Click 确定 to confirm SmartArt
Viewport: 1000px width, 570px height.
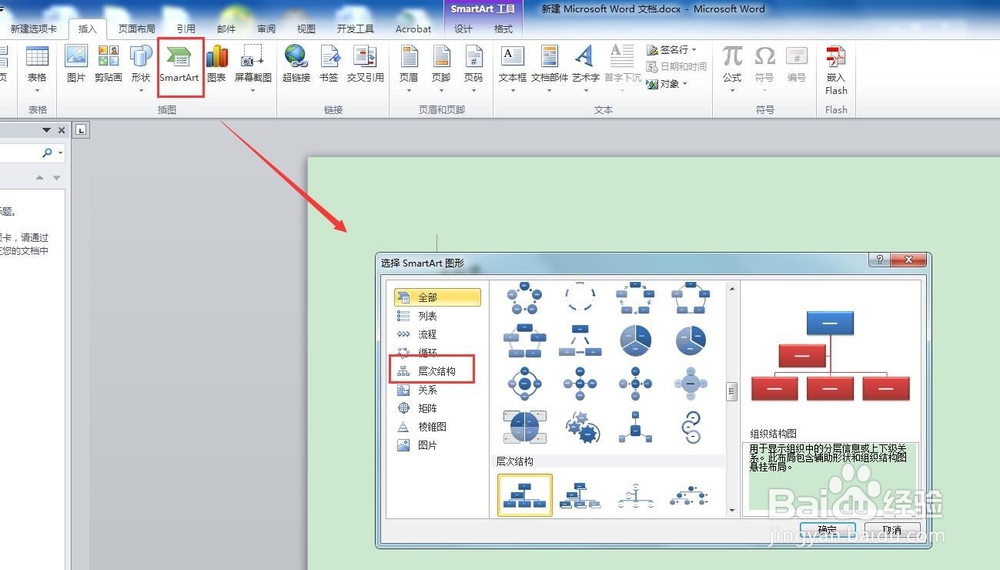pos(827,530)
